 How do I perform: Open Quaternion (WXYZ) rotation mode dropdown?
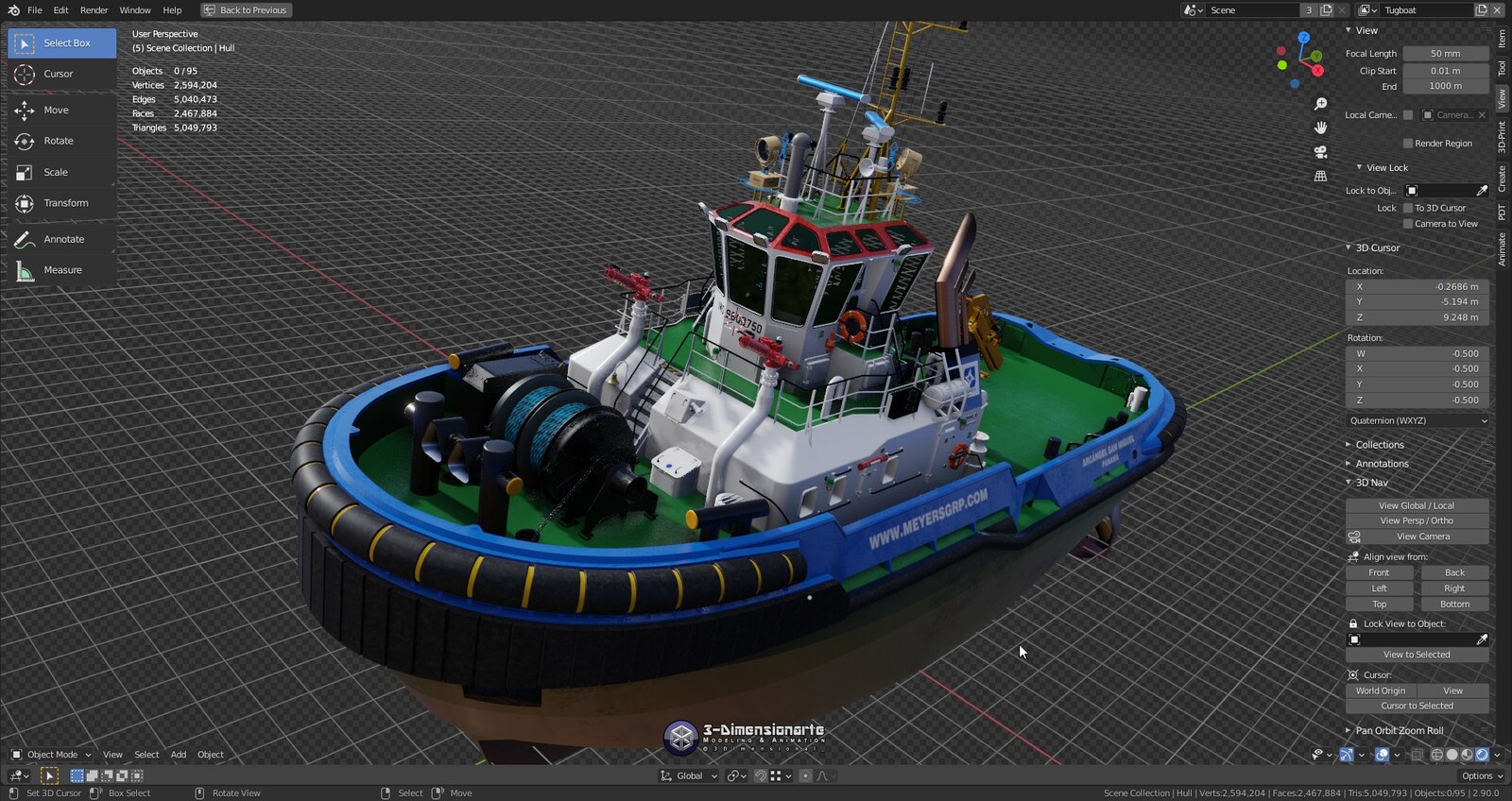[x=1417, y=421]
